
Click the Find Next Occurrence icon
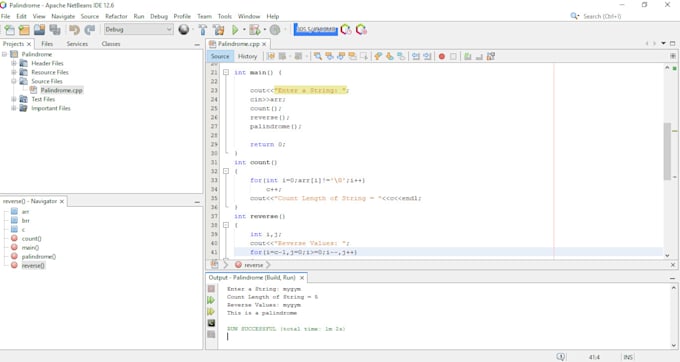(x=341, y=56)
